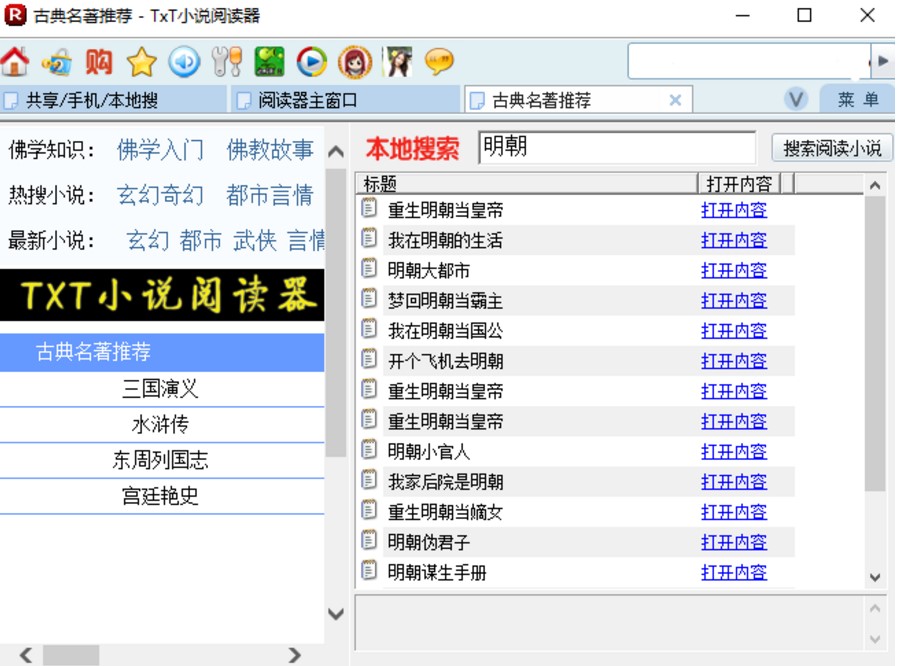
Task: Launch the green game icon
Action: click(268, 60)
